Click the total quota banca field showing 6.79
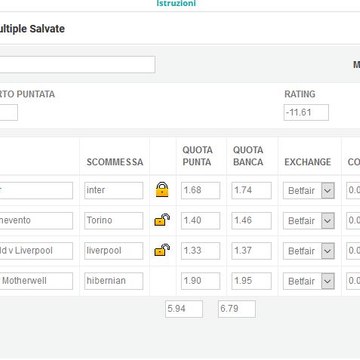 coord(237,309)
